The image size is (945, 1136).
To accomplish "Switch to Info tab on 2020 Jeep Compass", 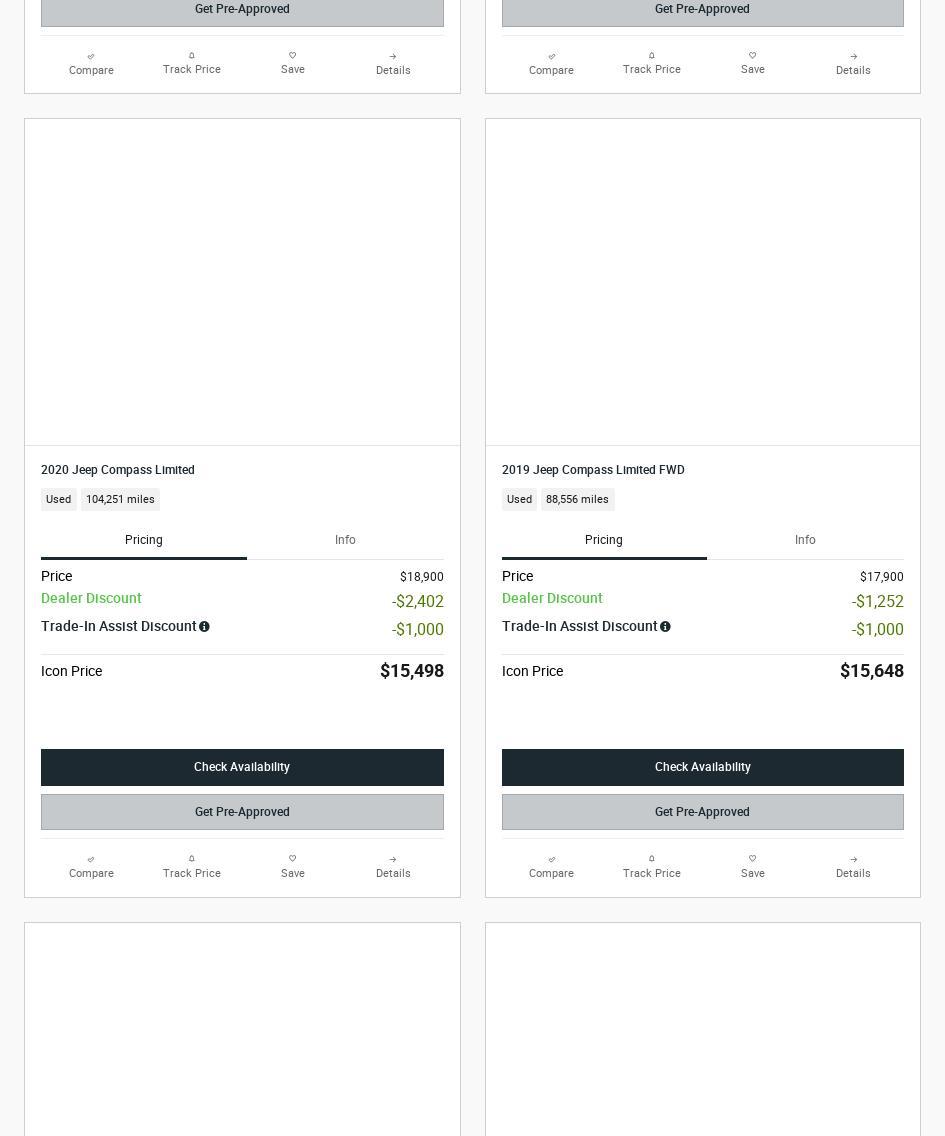I will click(x=345, y=540).
